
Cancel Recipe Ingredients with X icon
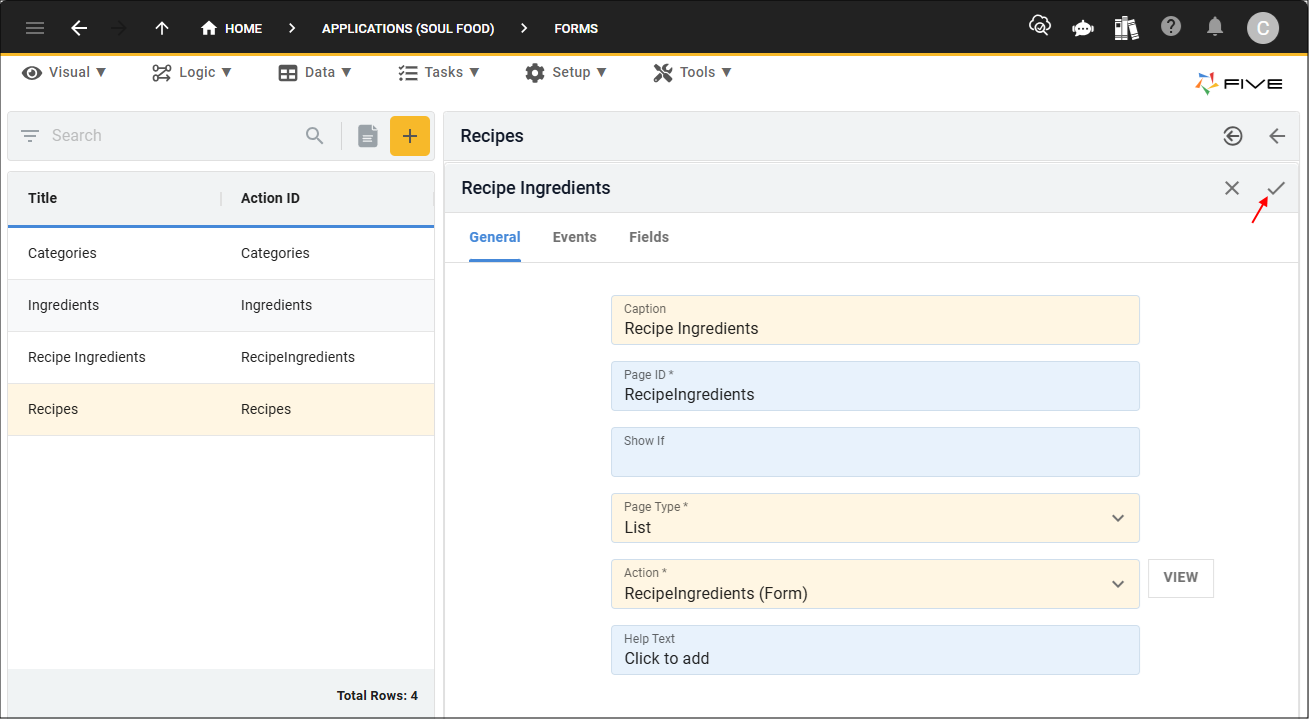pyautogui.click(x=1232, y=188)
